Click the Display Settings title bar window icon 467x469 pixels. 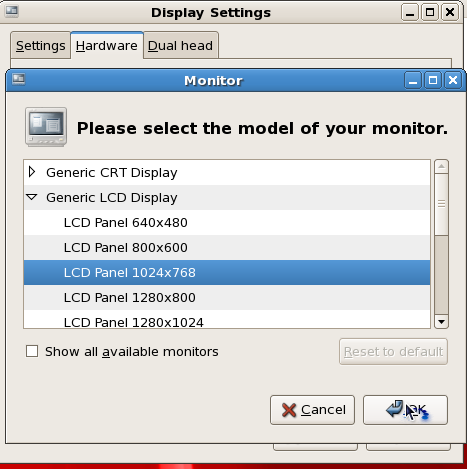click(12, 12)
